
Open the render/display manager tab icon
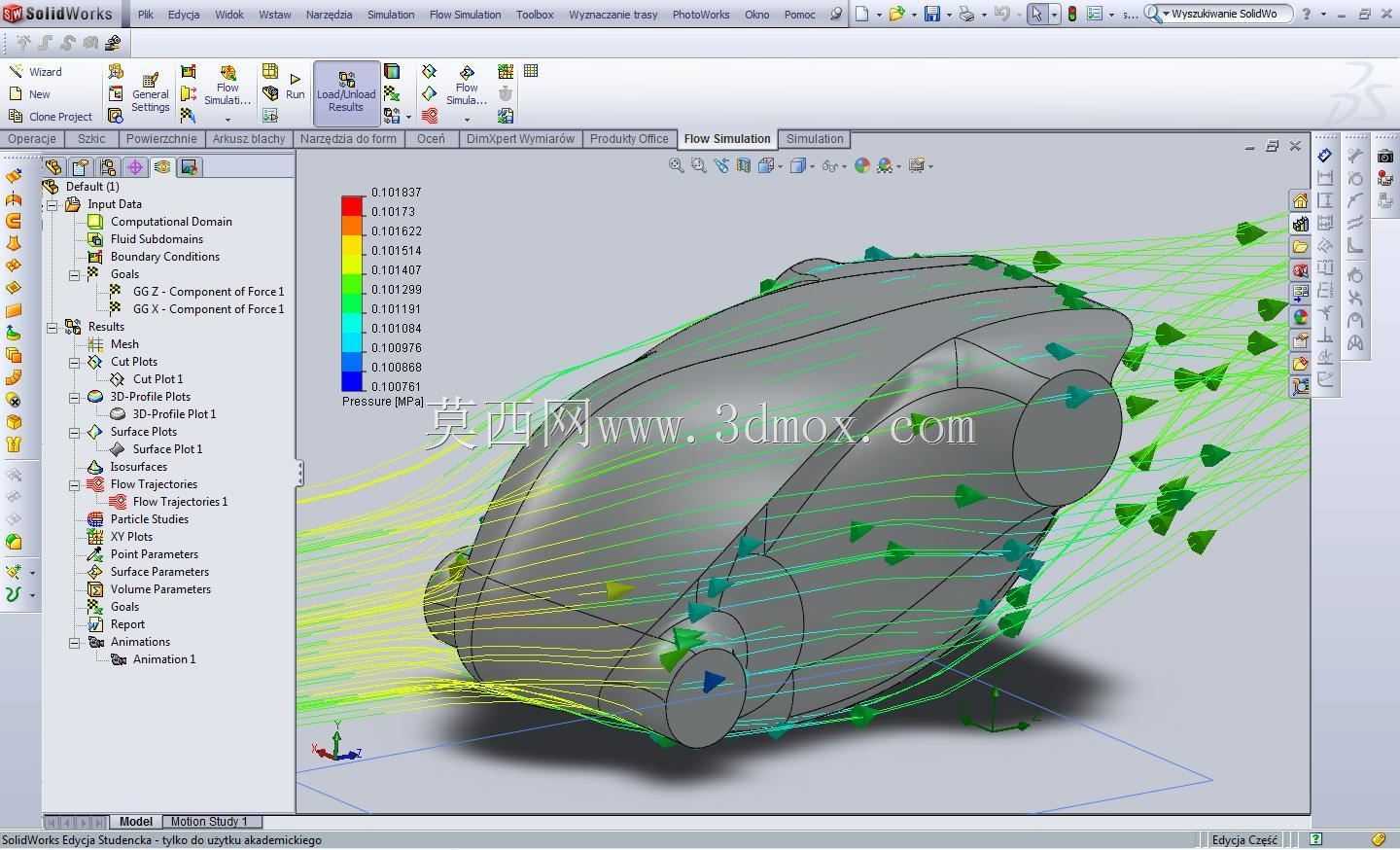point(190,167)
